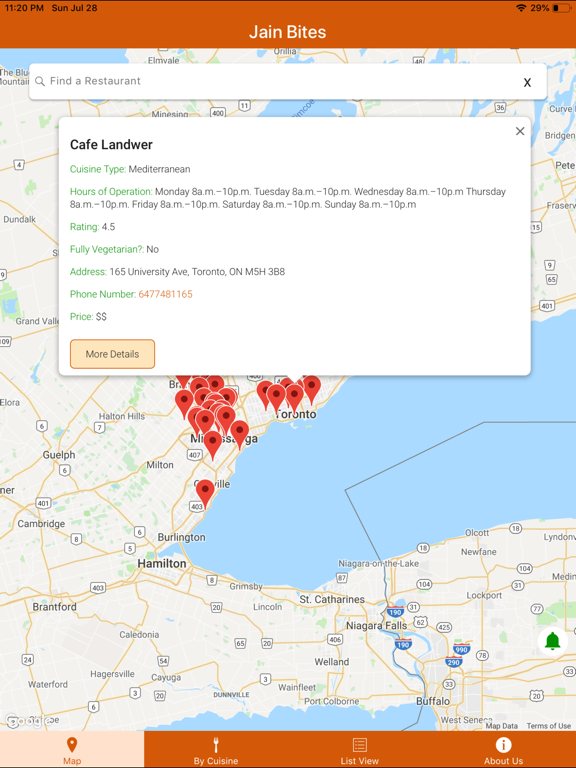Call phone number 6477481165
The image size is (576, 768).
tap(166, 294)
